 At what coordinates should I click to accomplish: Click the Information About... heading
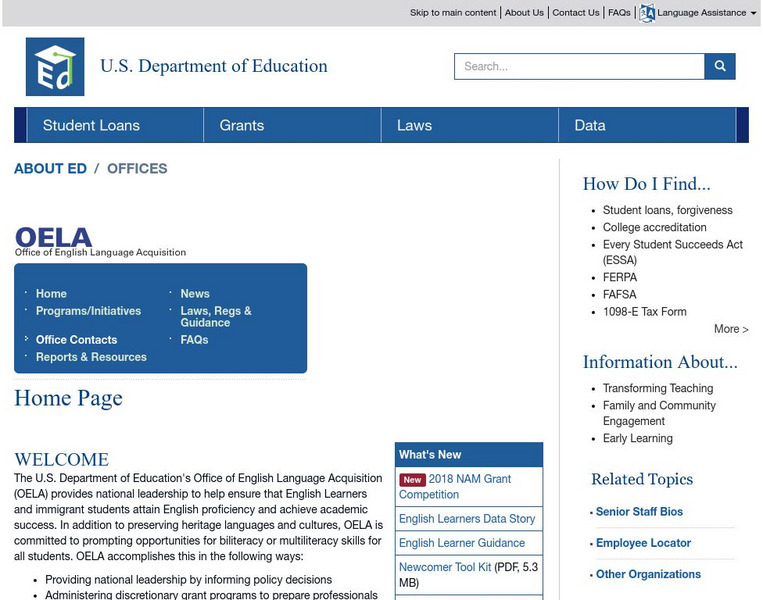[660, 362]
